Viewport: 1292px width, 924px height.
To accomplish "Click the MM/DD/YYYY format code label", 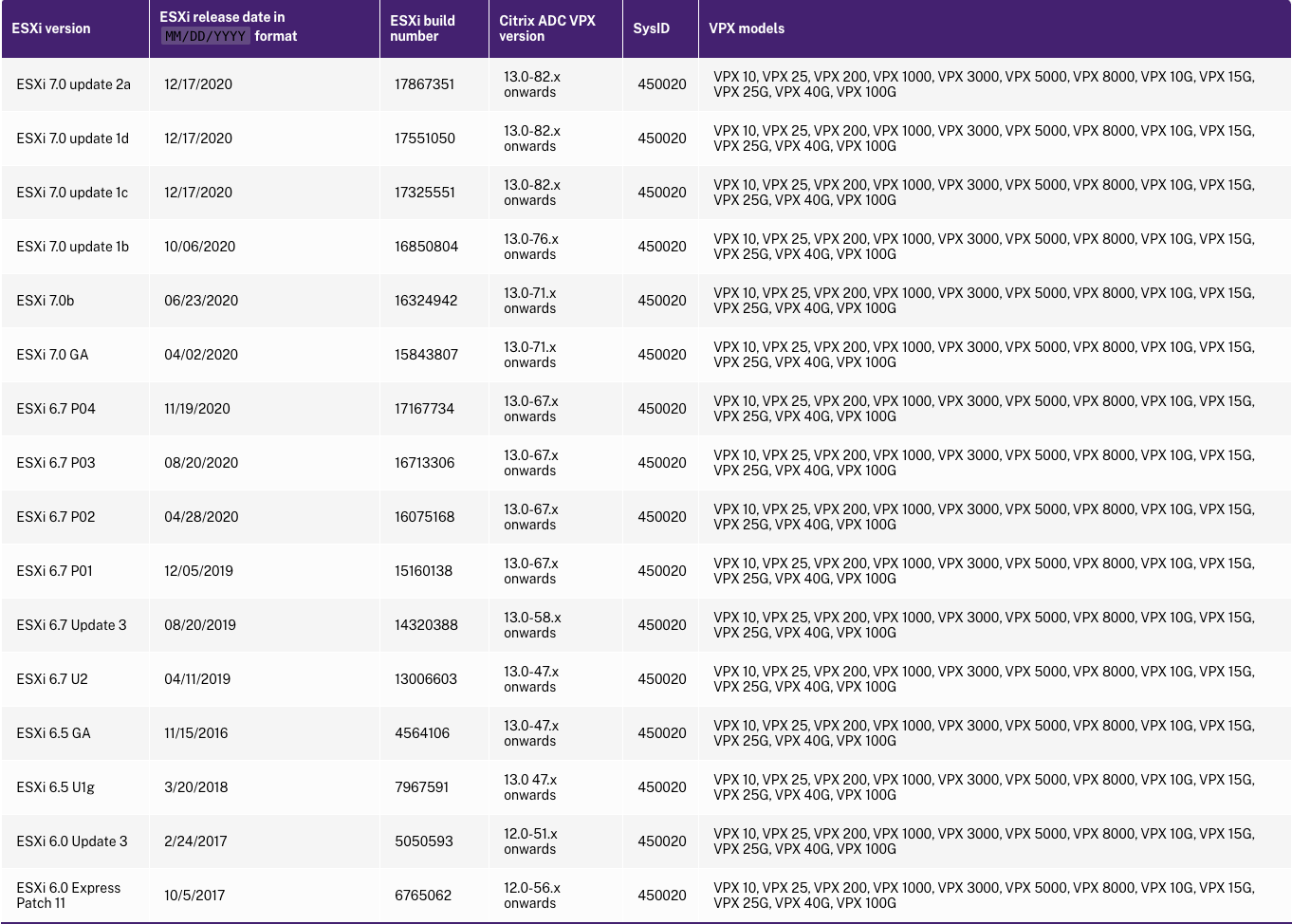I will [x=205, y=36].
